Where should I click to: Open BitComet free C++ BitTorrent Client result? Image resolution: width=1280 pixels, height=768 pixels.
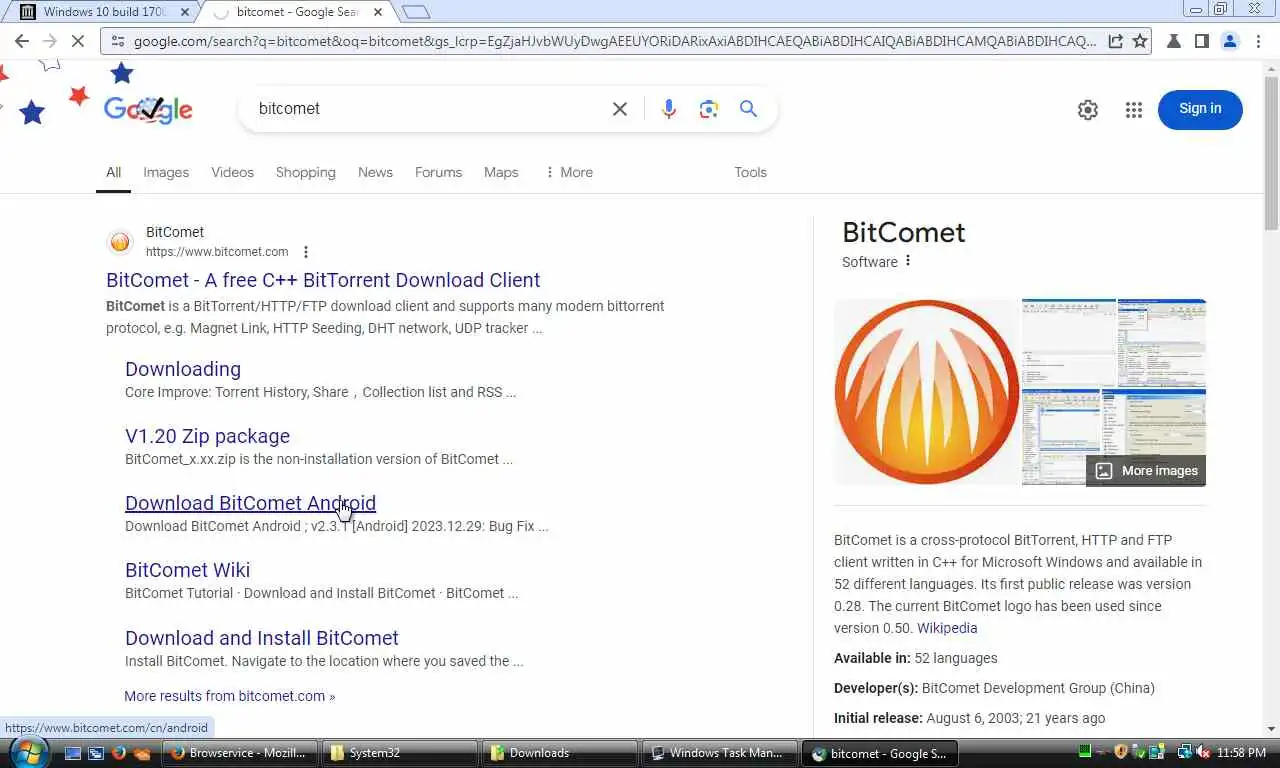(x=323, y=280)
